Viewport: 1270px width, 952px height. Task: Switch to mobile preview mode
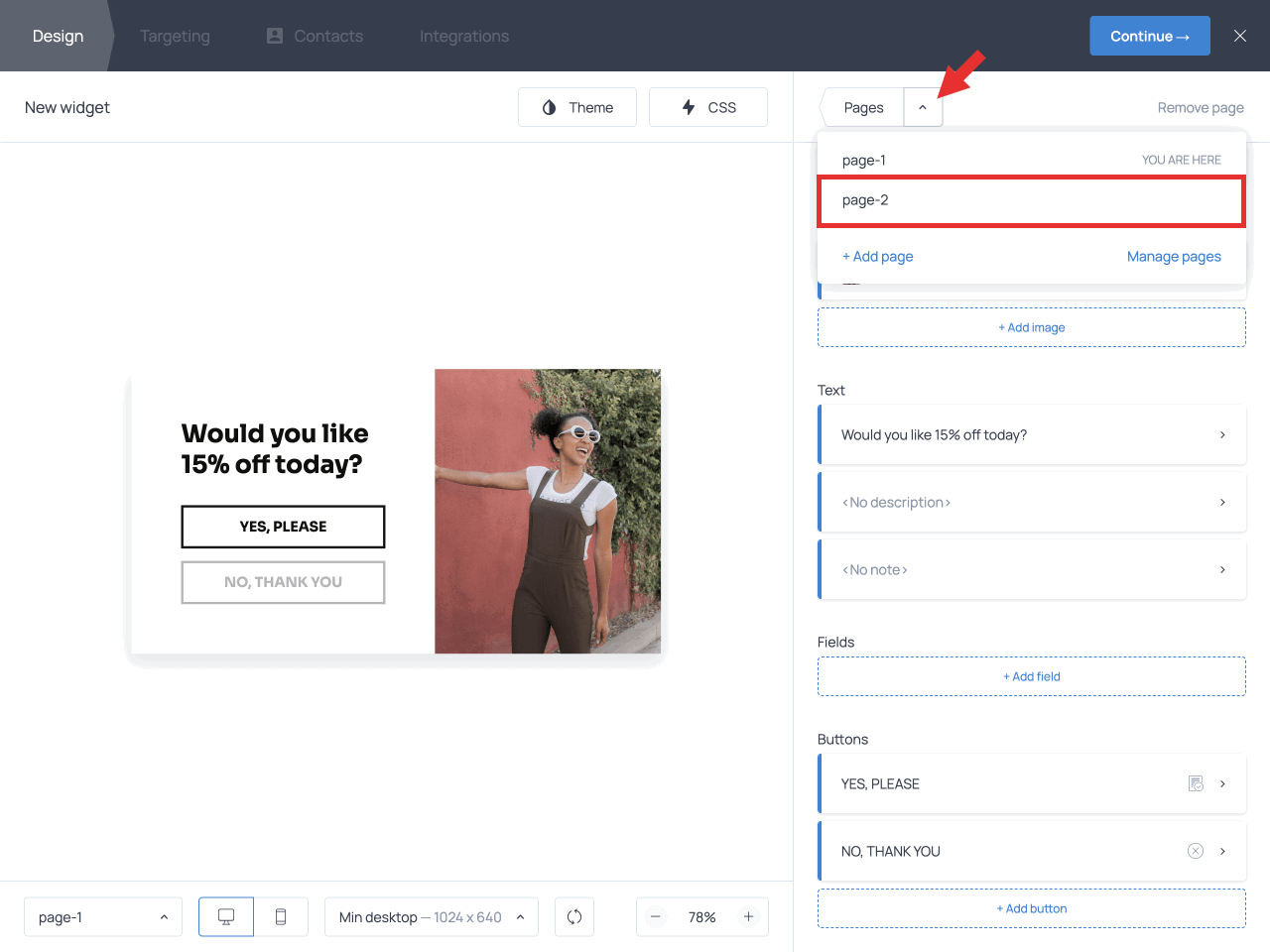[x=281, y=917]
